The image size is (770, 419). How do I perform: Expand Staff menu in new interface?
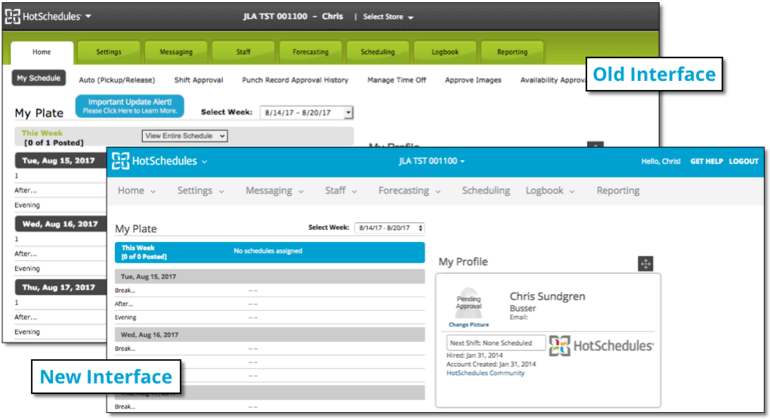[341, 191]
